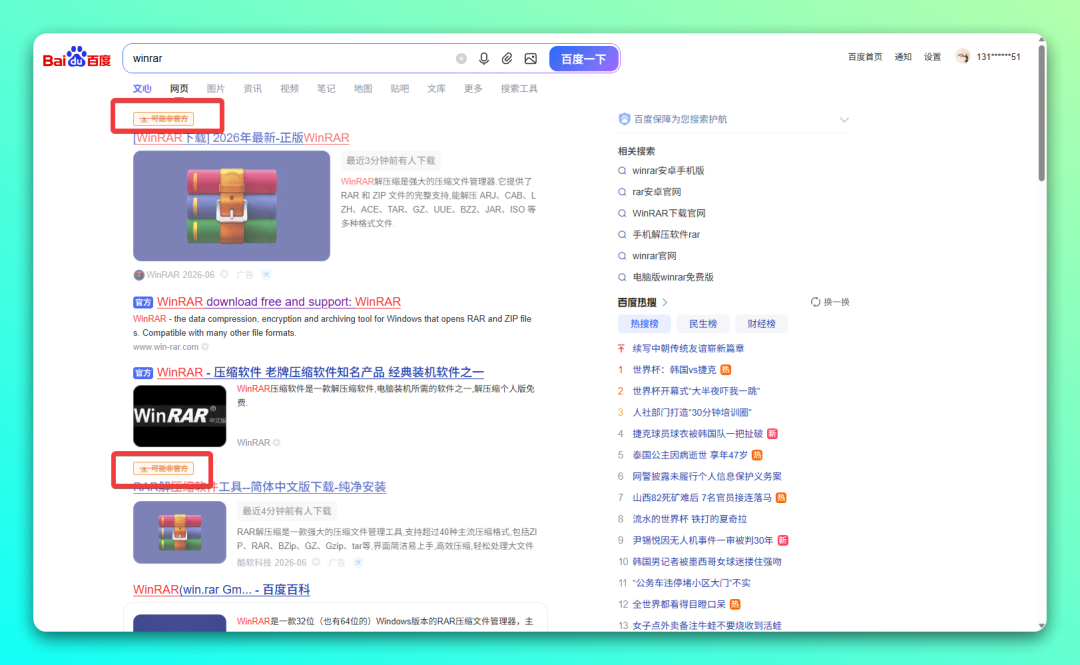Search related term rar安卓官网
The height and width of the screenshot is (665, 1080).
[656, 192]
